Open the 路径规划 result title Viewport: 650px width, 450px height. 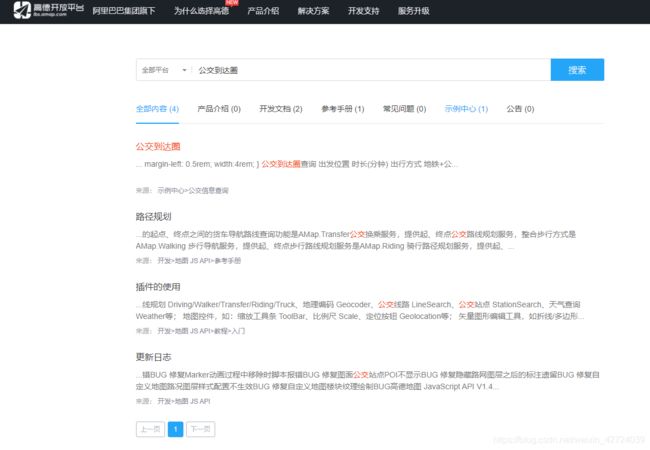tap(153, 216)
